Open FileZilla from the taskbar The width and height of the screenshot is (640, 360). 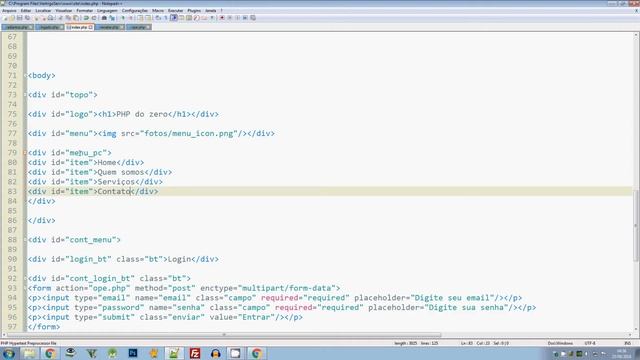click(195, 353)
